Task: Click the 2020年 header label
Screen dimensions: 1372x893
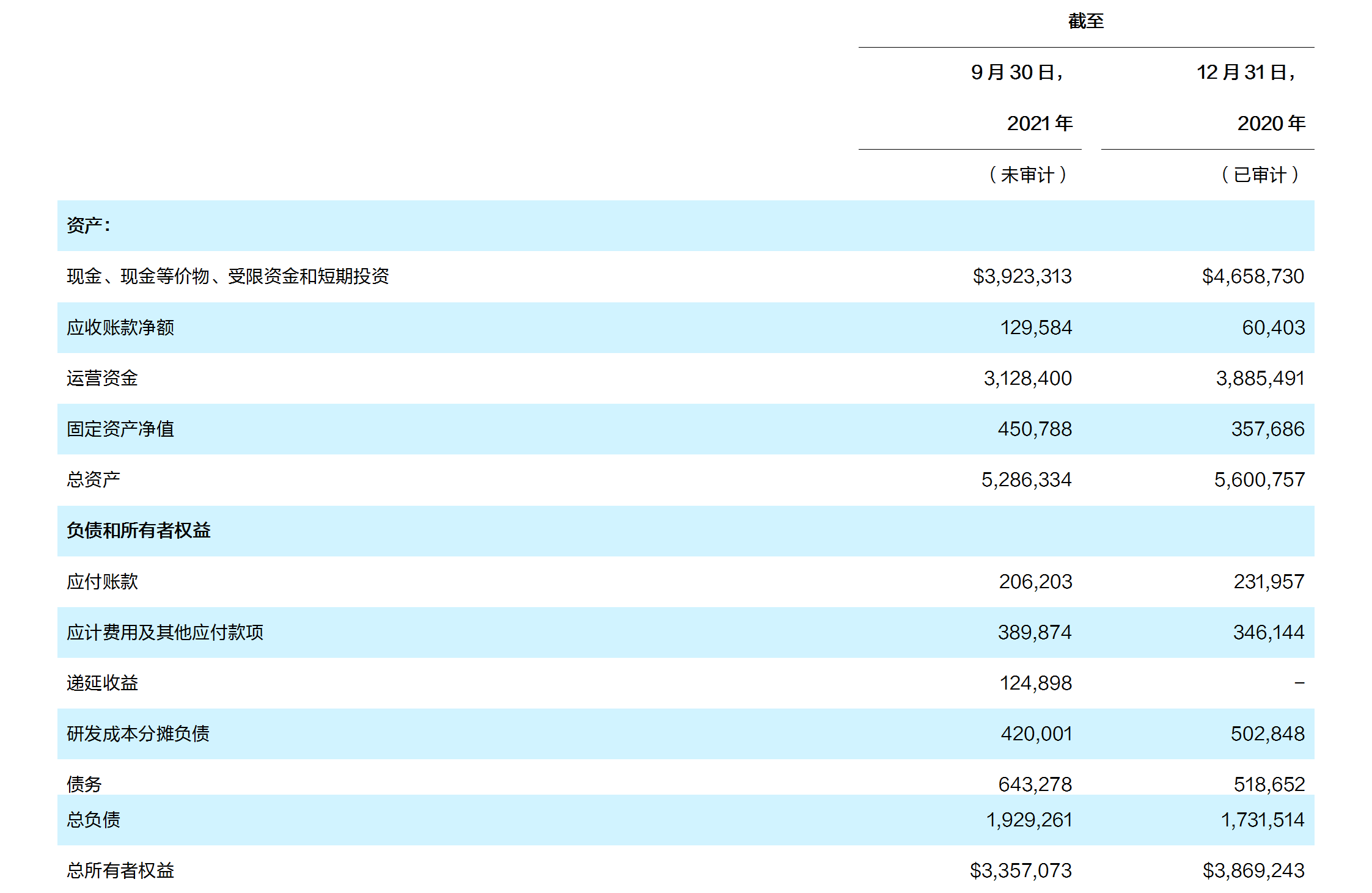Action: (1271, 123)
